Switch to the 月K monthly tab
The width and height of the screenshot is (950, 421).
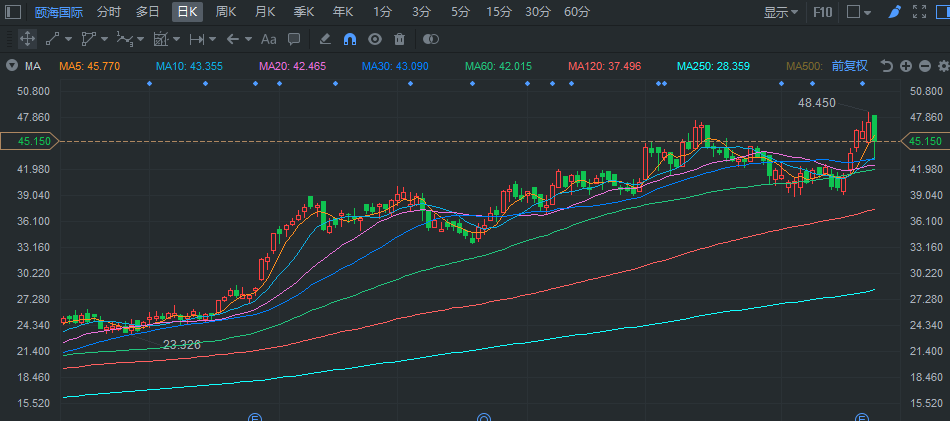(x=265, y=12)
